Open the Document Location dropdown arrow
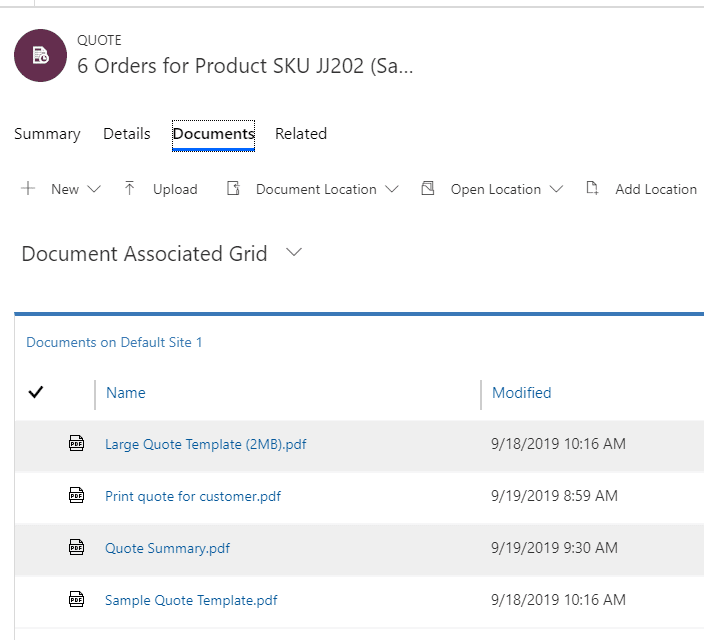Screen dimensions: 704x640 391,189
